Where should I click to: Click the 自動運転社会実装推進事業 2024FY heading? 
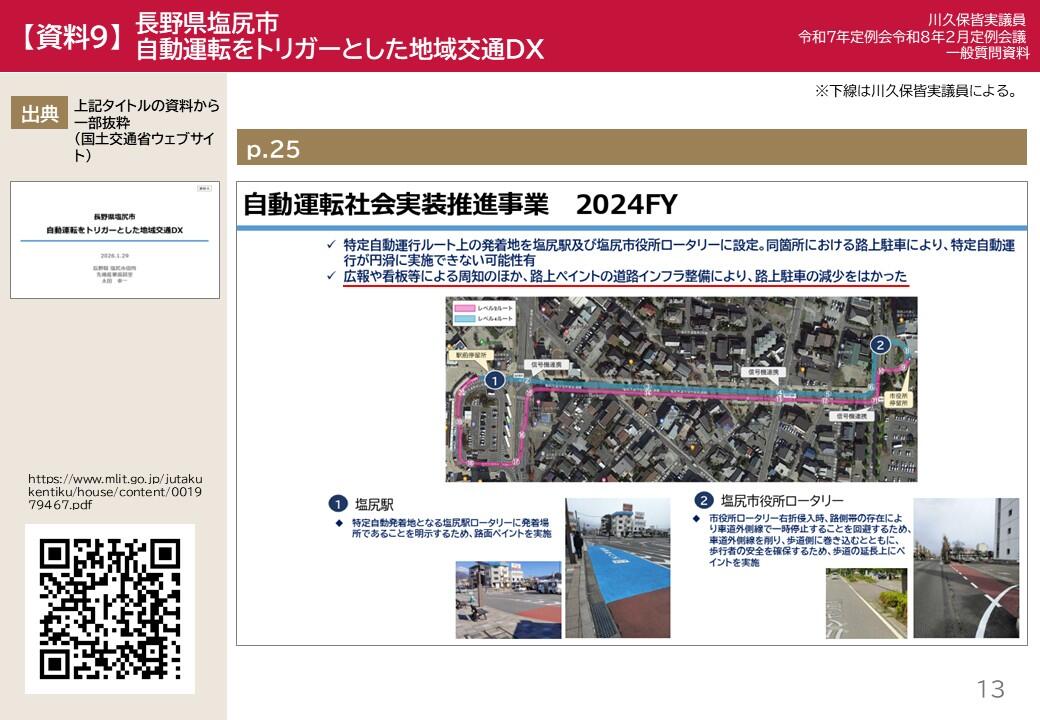[460, 205]
